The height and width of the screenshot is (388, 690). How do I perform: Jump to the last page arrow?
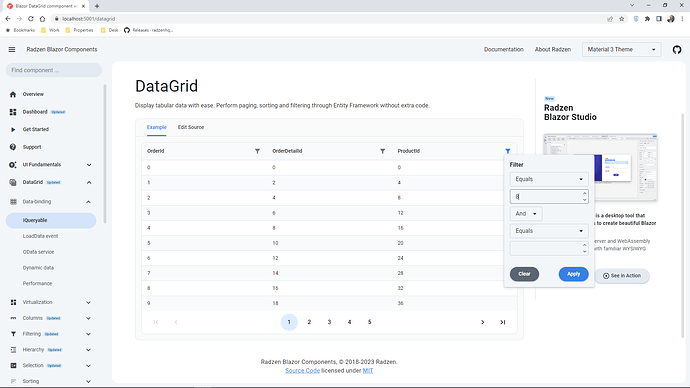click(503, 322)
